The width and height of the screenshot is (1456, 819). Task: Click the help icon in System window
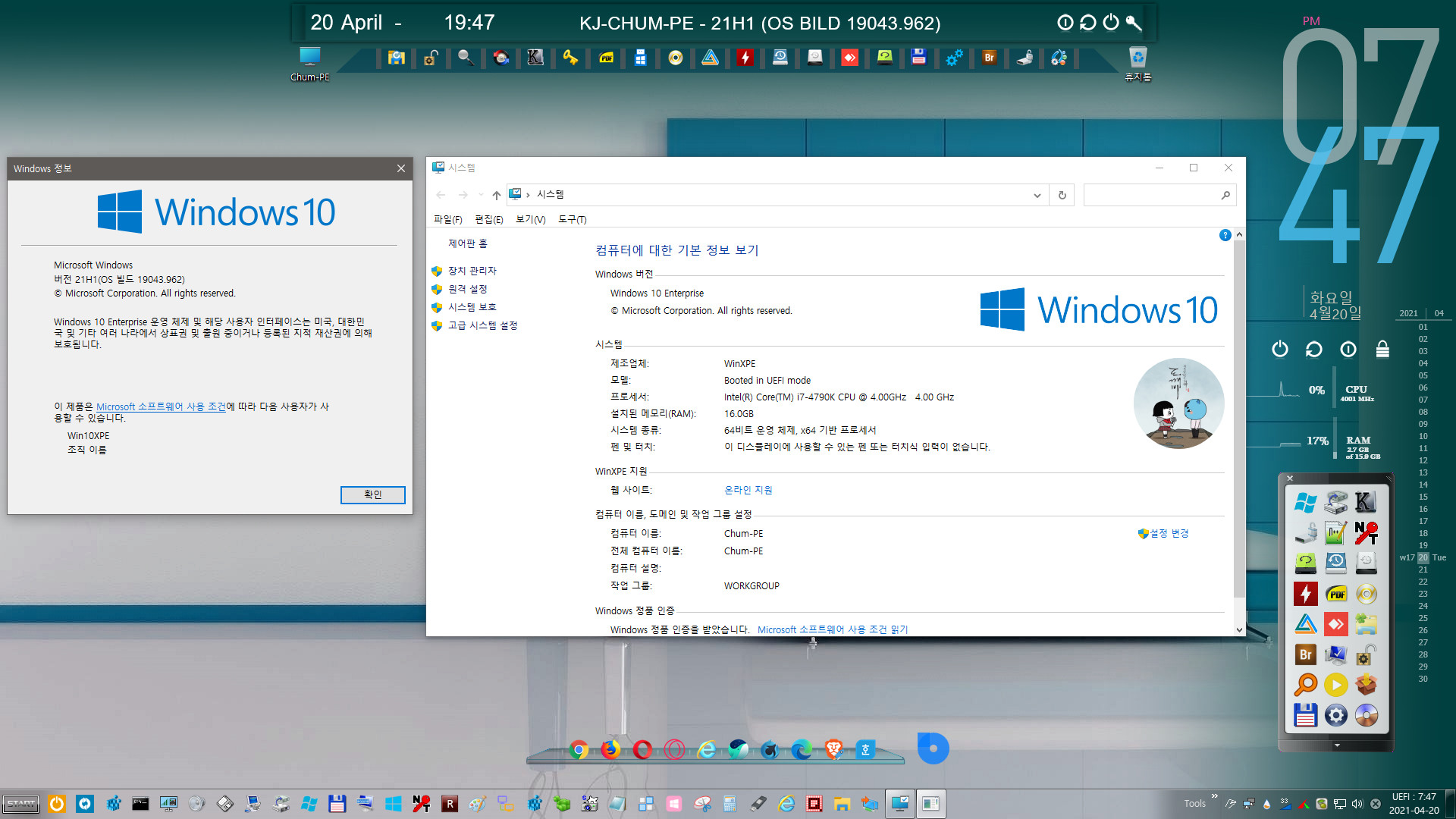pos(1225,236)
